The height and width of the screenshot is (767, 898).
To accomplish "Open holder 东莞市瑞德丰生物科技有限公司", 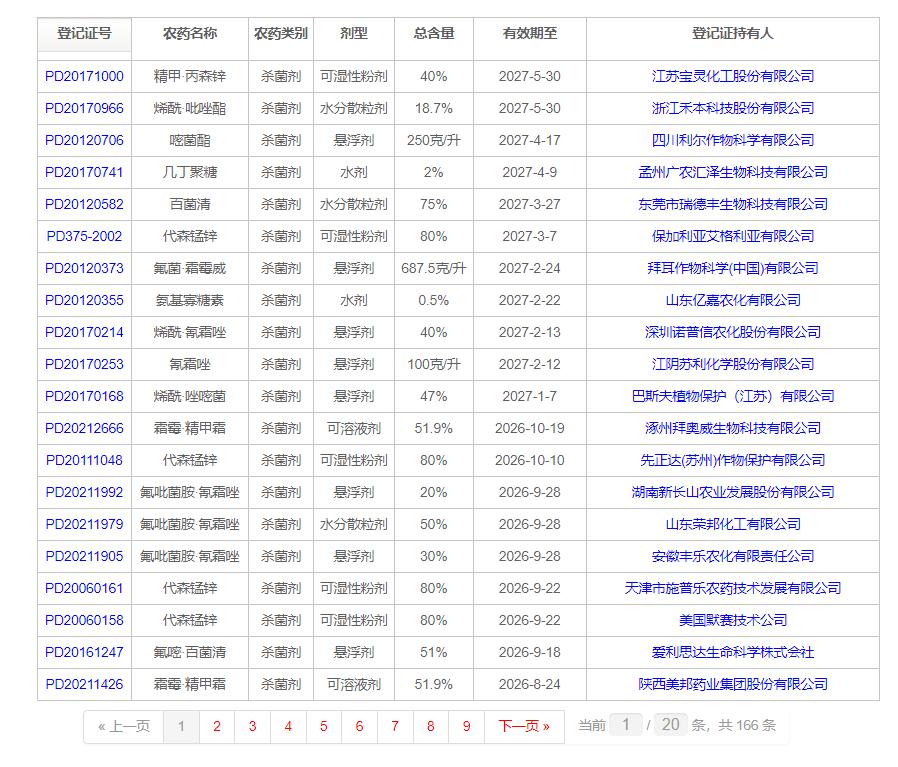I will coord(733,204).
